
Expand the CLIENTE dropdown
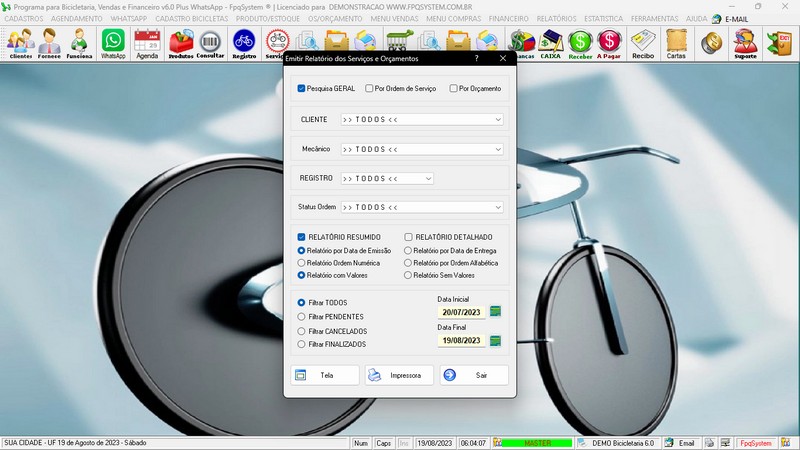(497, 119)
